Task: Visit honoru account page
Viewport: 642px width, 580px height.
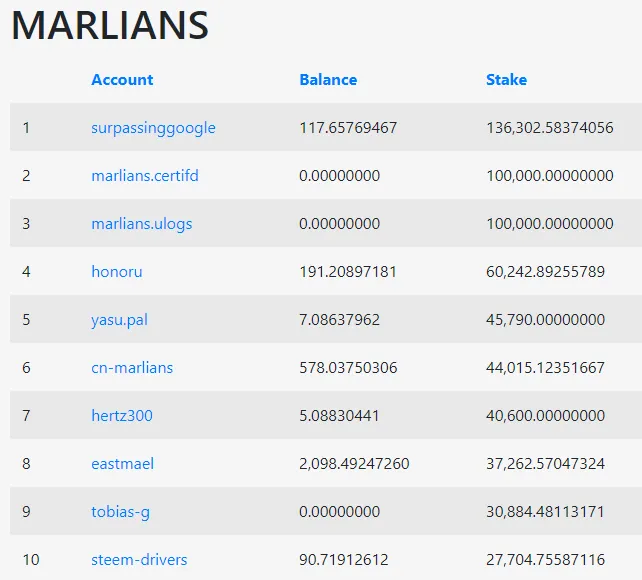Action: (x=117, y=271)
